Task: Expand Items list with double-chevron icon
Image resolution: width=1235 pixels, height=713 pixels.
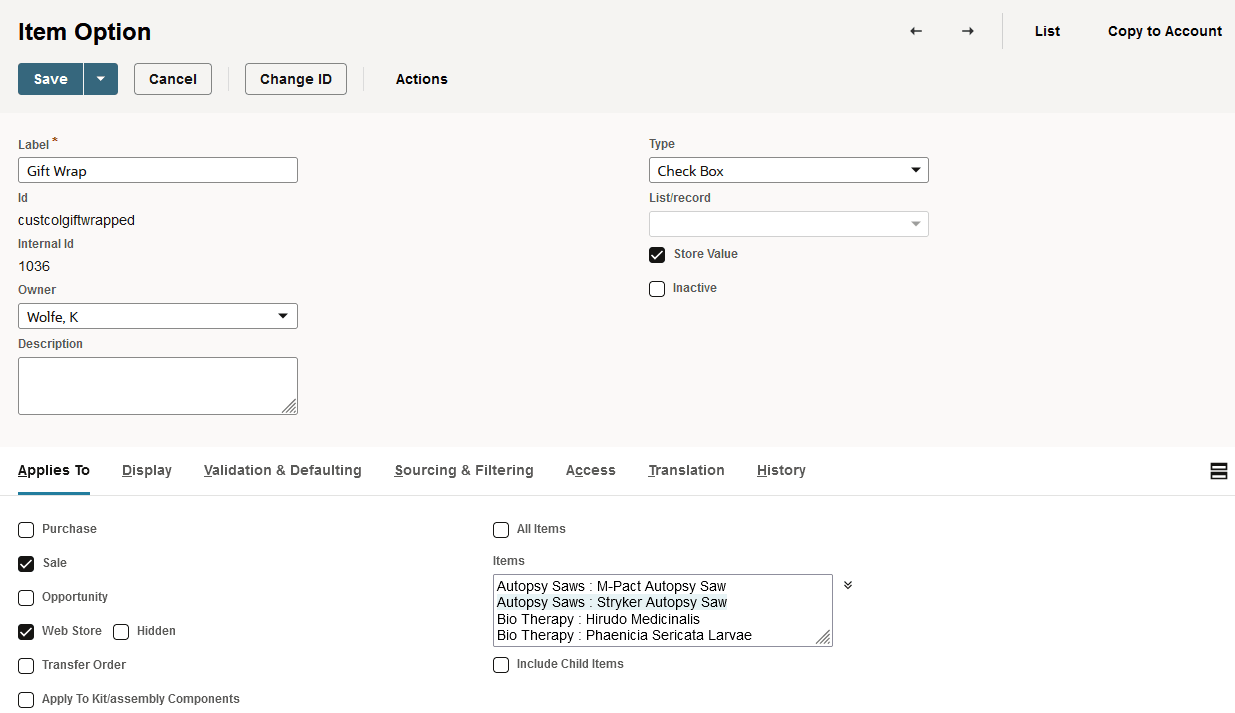Action: [x=848, y=585]
